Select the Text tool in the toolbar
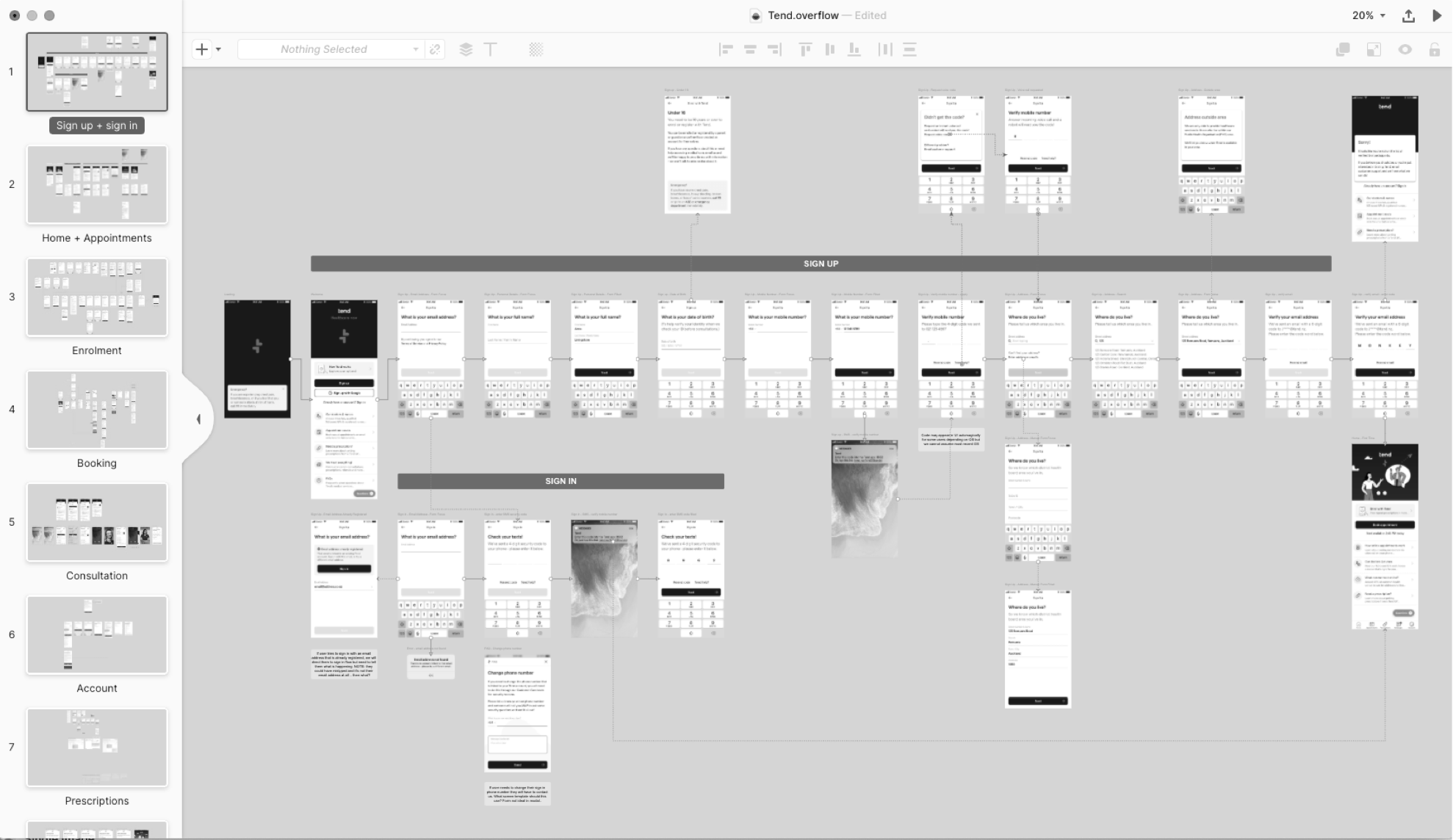The width and height of the screenshot is (1453, 840). [x=491, y=49]
